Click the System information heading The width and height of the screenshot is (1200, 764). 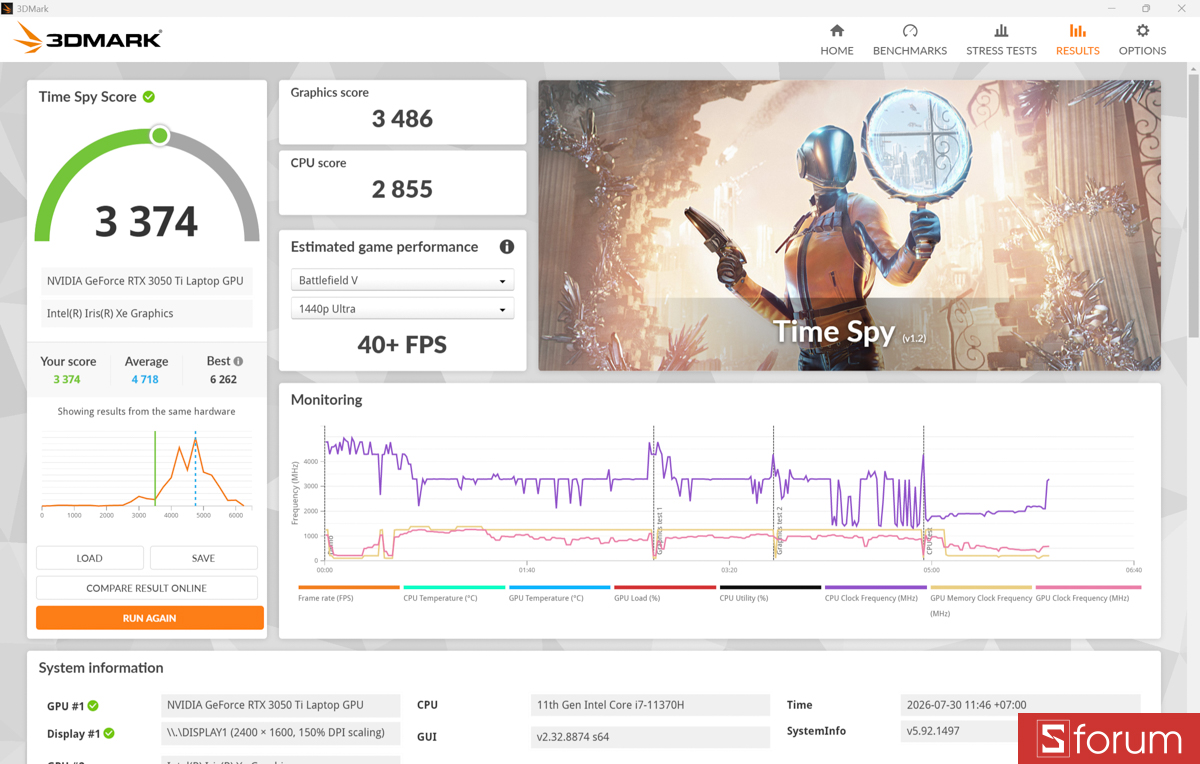pos(101,668)
